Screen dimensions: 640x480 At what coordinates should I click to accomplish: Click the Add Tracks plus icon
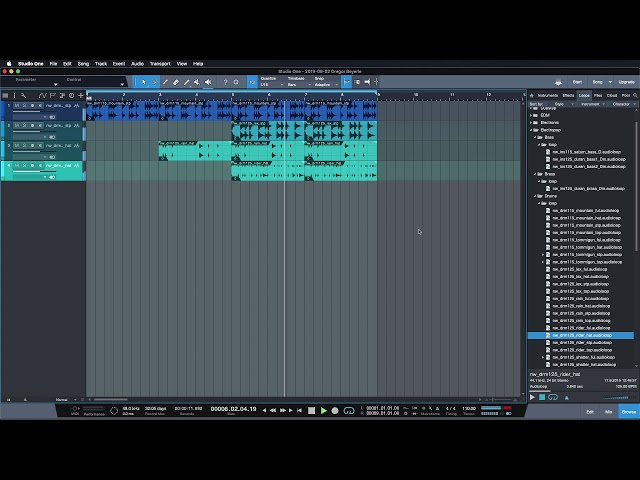[x=81, y=96]
